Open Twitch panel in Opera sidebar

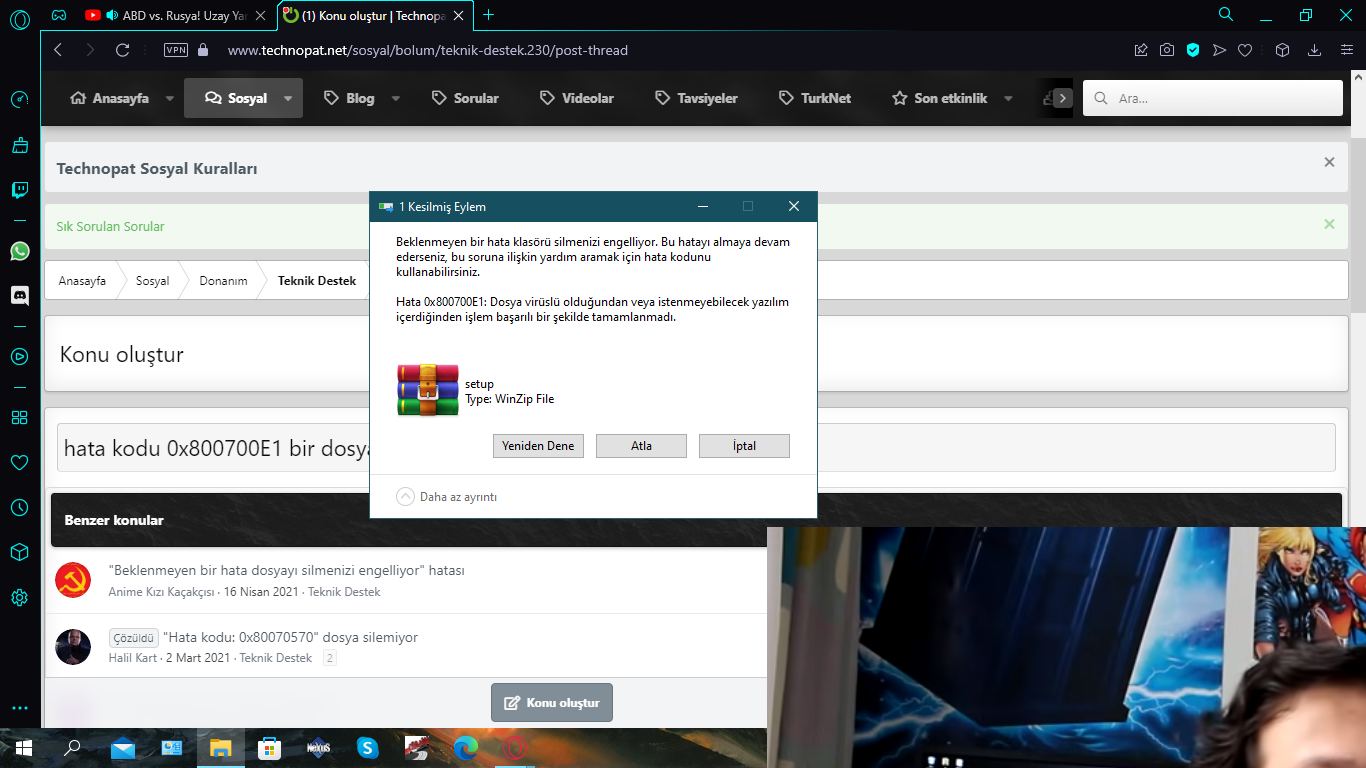tap(20, 190)
